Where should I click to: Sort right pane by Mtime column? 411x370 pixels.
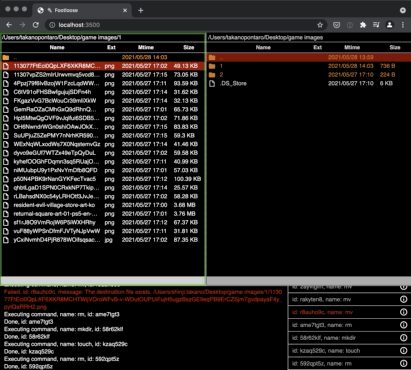click(x=352, y=47)
